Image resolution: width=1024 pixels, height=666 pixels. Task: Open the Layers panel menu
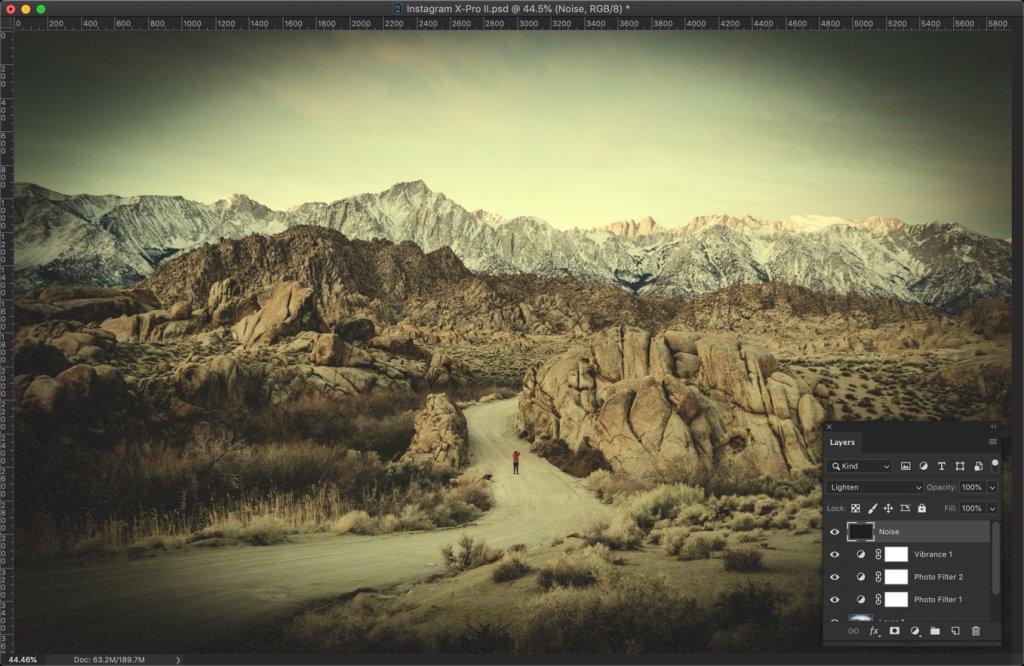point(992,442)
